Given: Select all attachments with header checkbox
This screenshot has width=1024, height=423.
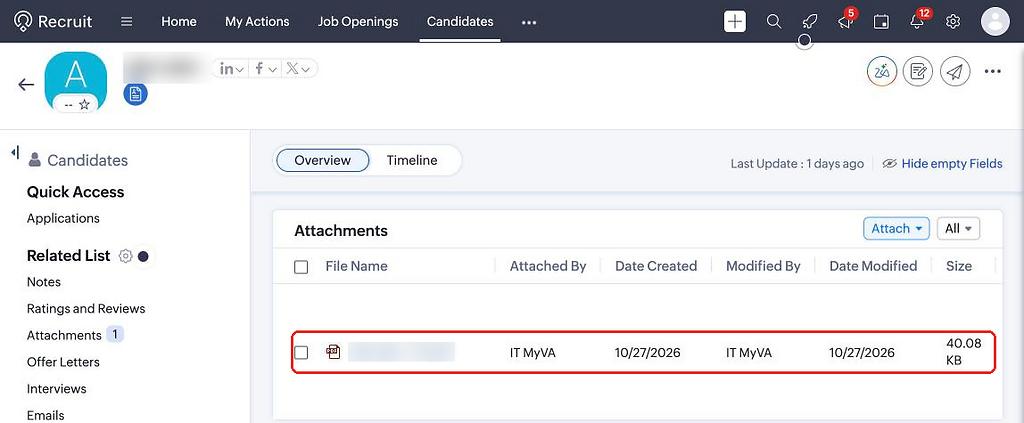Looking at the screenshot, I should coord(301,267).
